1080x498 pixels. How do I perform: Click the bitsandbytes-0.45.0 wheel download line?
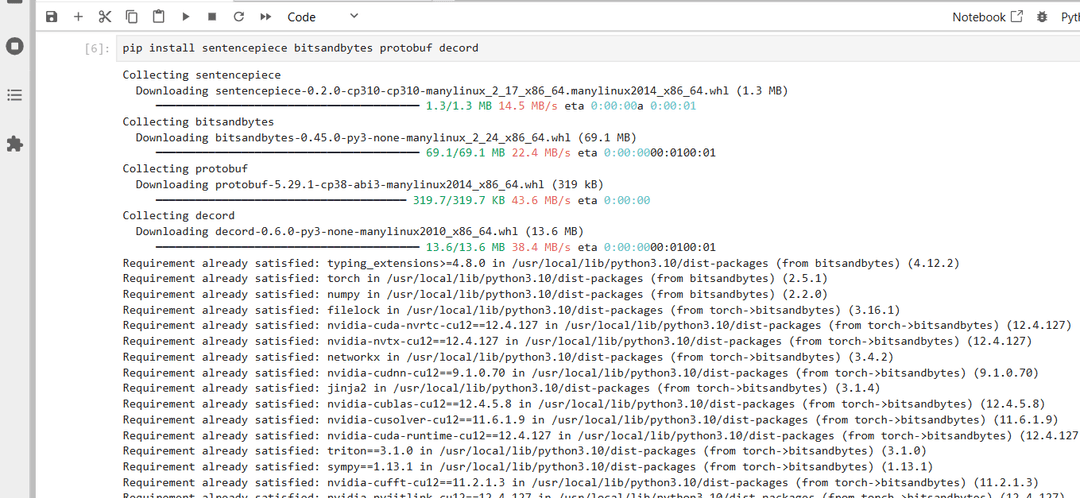click(386, 138)
